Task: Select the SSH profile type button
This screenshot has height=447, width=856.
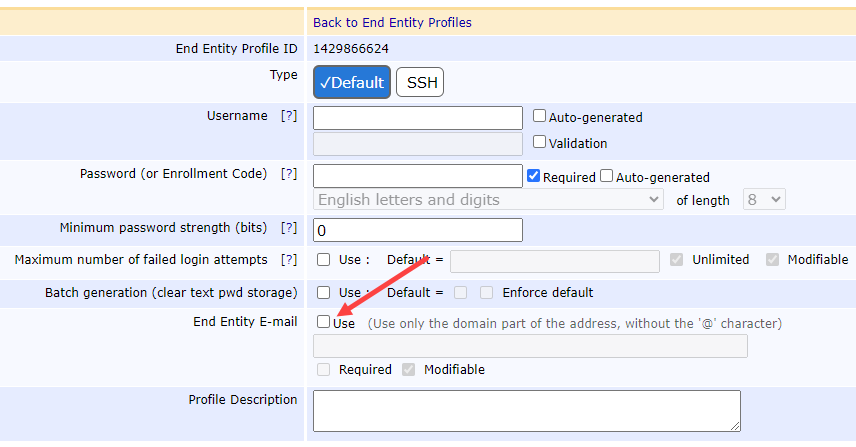Action: [x=420, y=83]
